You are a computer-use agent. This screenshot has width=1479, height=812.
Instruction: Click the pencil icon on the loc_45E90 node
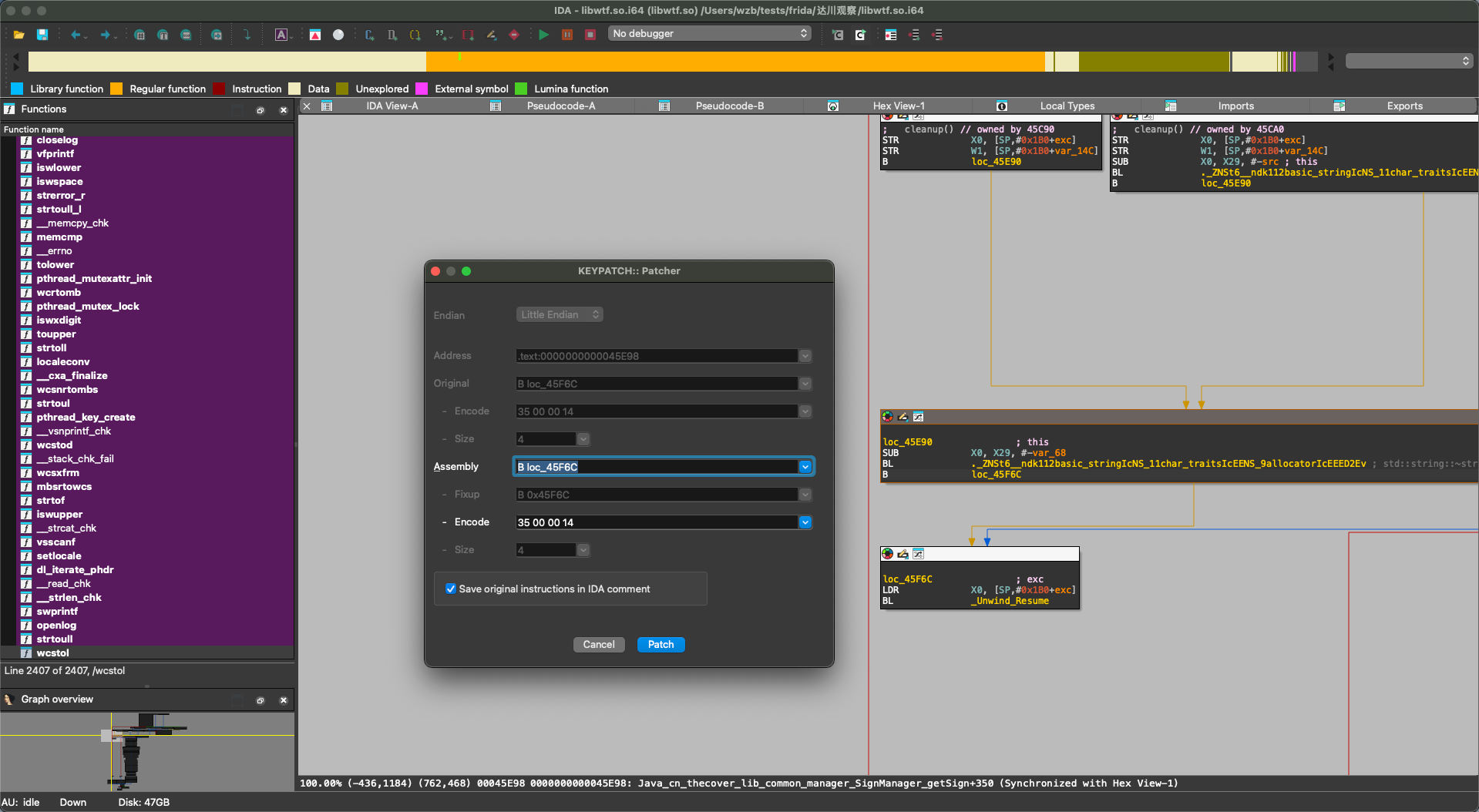point(903,417)
